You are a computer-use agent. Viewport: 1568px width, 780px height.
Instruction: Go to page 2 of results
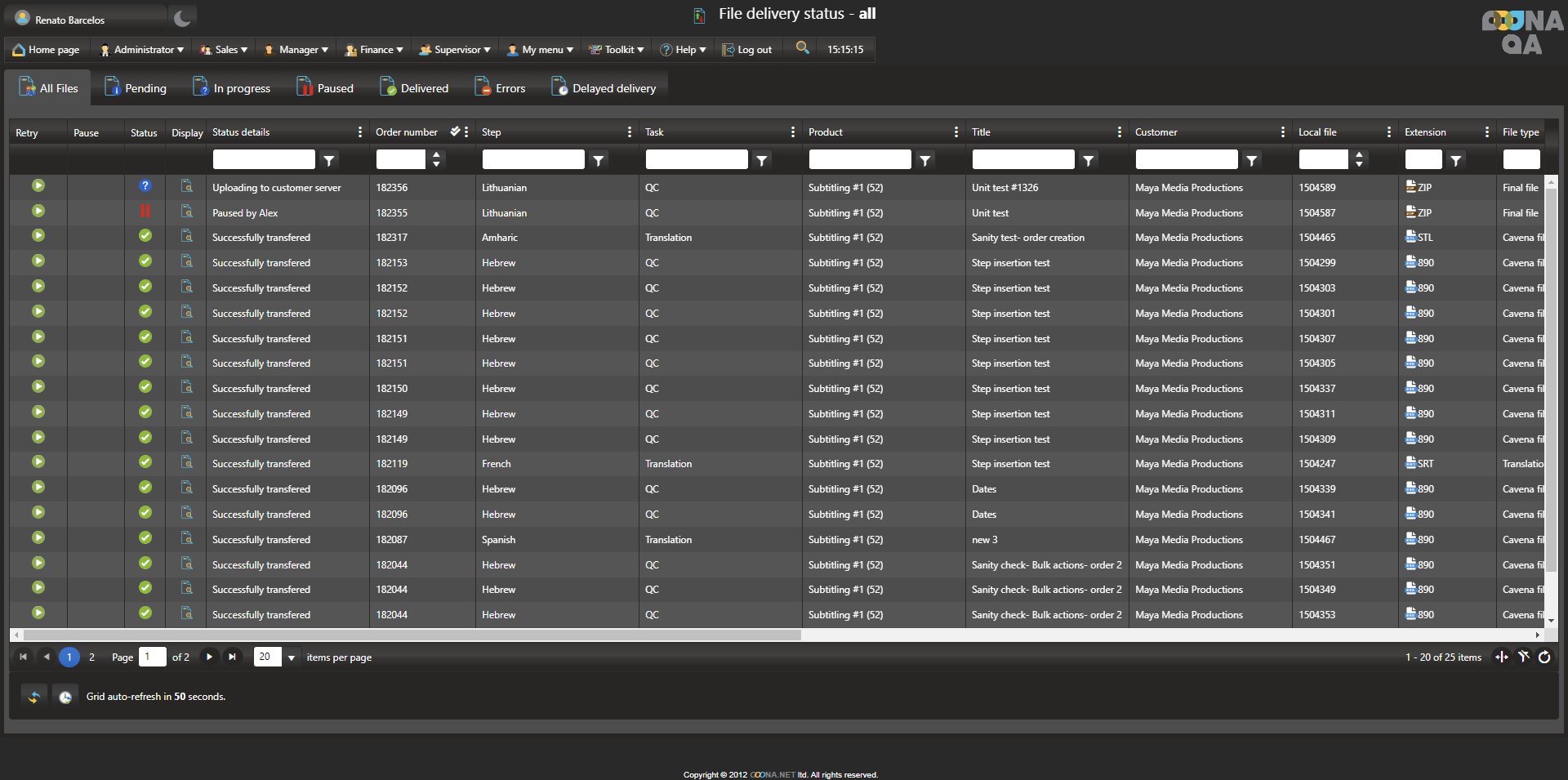(91, 657)
